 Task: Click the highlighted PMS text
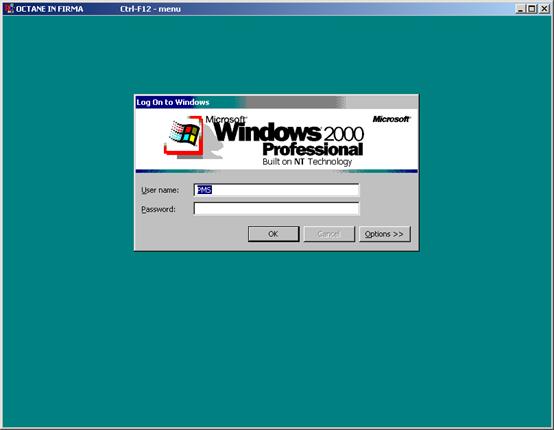(204, 190)
